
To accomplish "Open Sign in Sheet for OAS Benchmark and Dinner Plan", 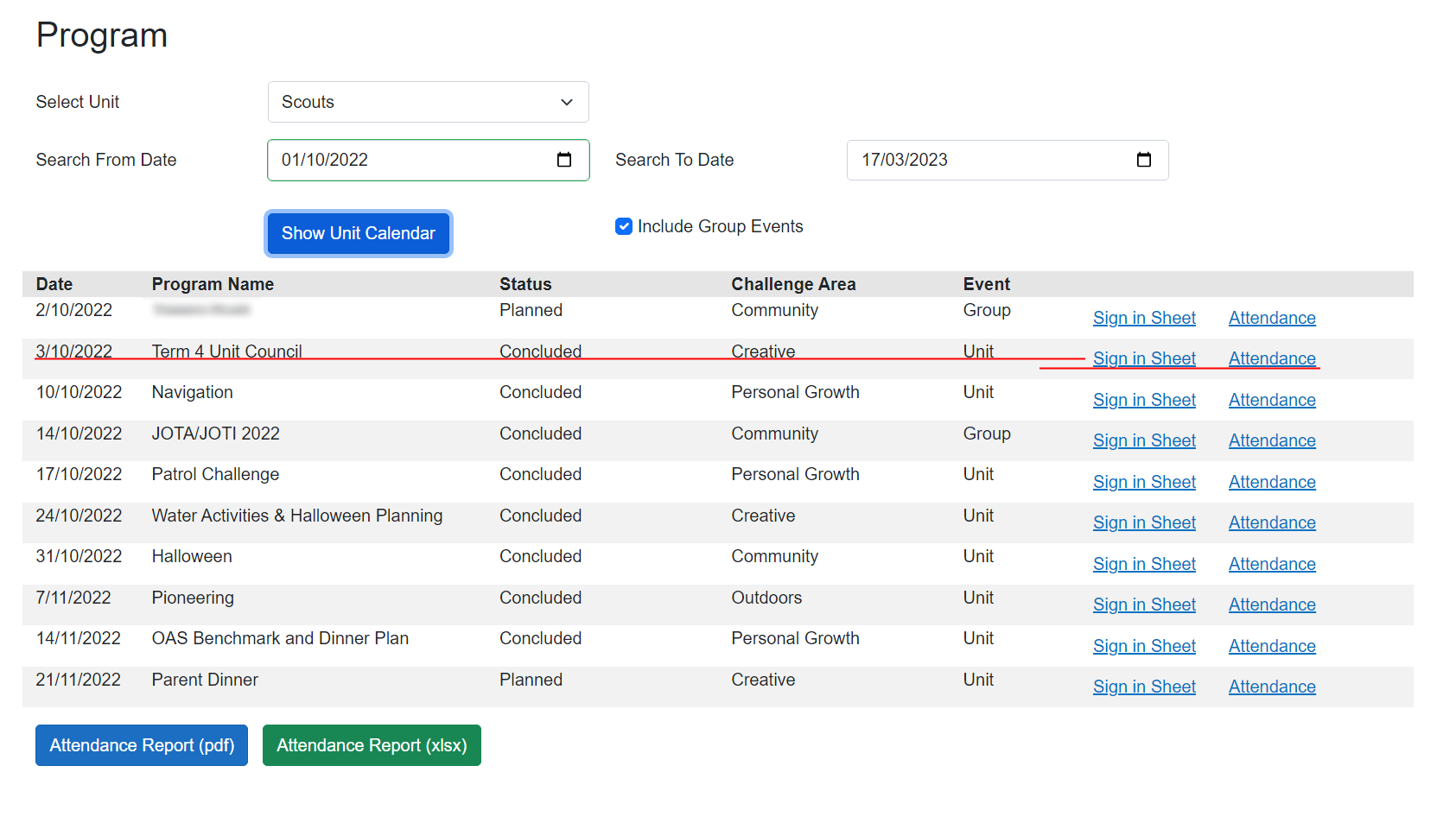I will (1144, 645).
